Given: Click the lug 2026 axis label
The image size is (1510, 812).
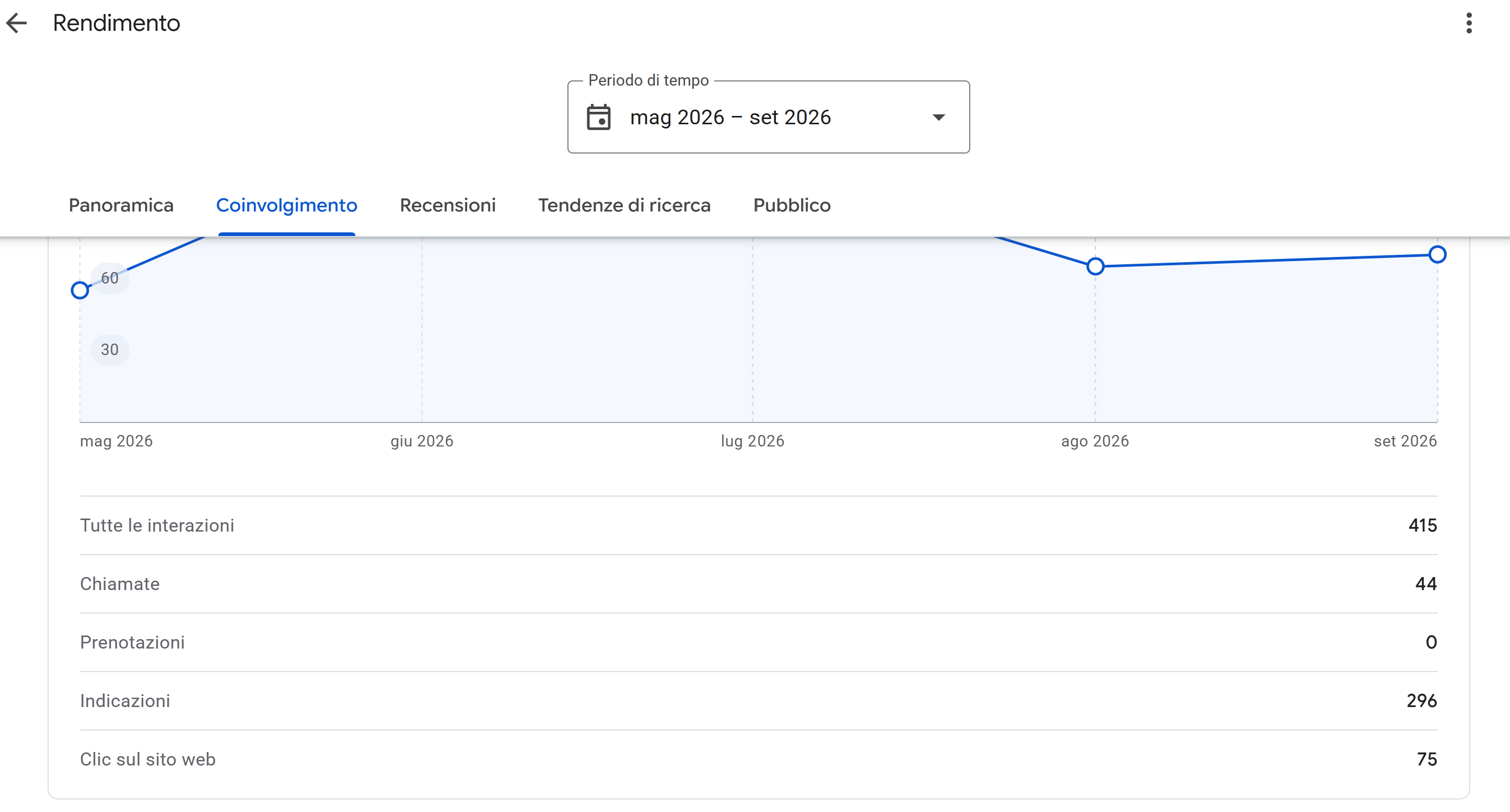Looking at the screenshot, I should pos(753,441).
